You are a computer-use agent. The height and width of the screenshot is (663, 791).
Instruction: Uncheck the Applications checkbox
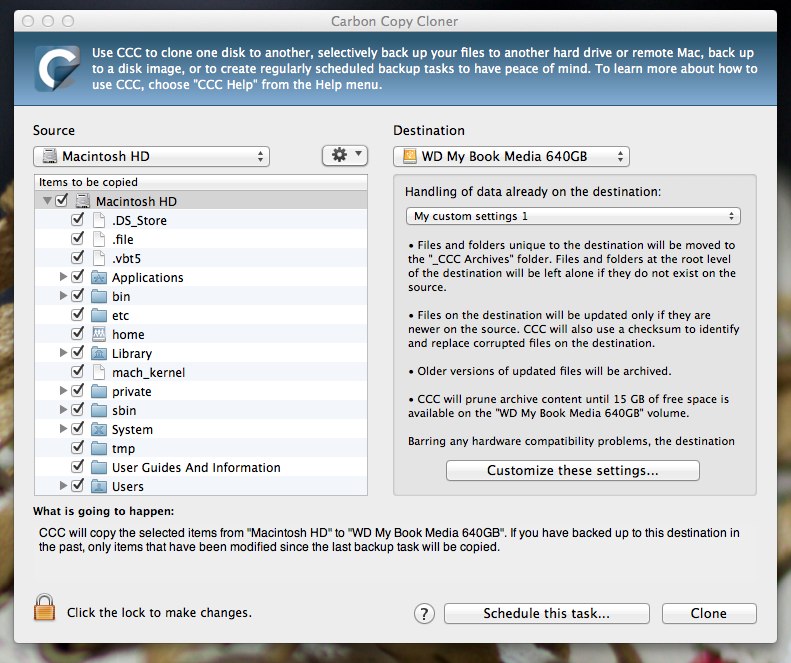click(x=77, y=277)
